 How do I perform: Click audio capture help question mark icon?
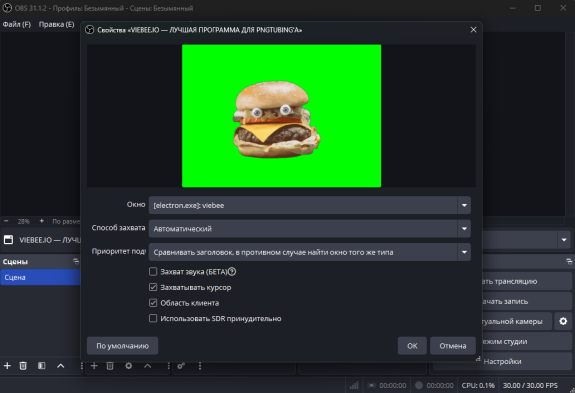(232, 272)
